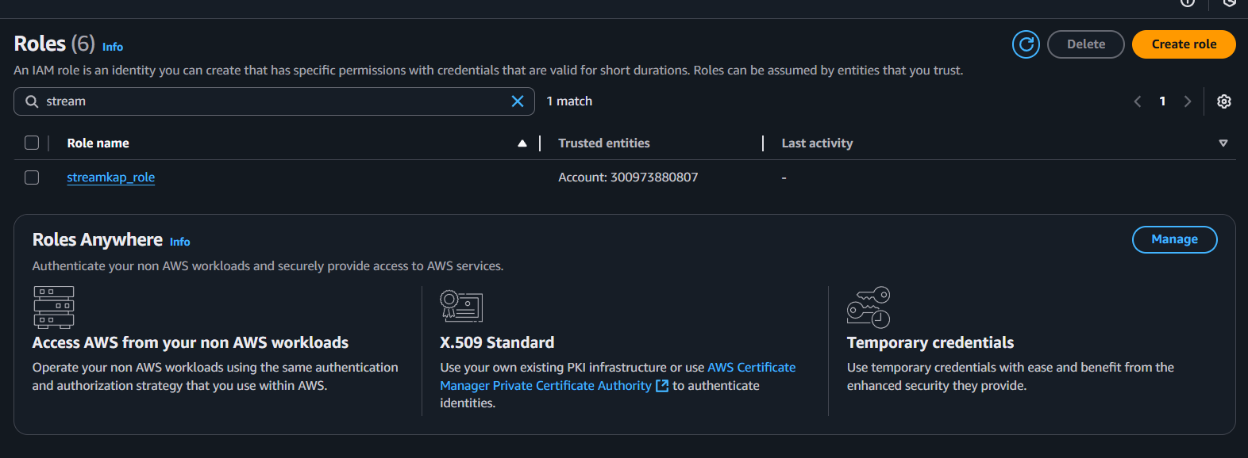Toggle the select-all roles checkbox
The width and height of the screenshot is (1248, 458).
[32, 143]
